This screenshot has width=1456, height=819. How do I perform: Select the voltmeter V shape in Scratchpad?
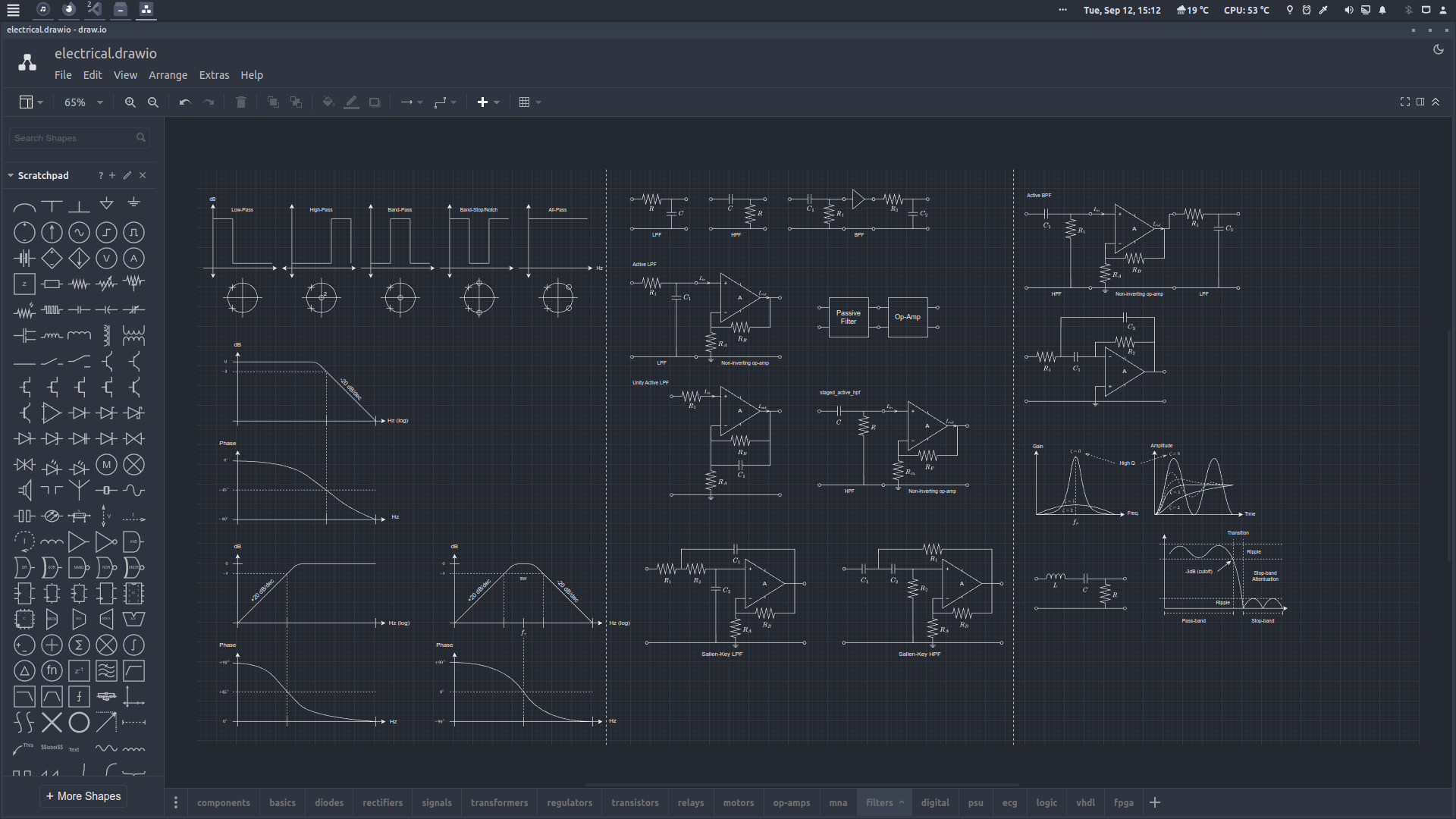106,259
